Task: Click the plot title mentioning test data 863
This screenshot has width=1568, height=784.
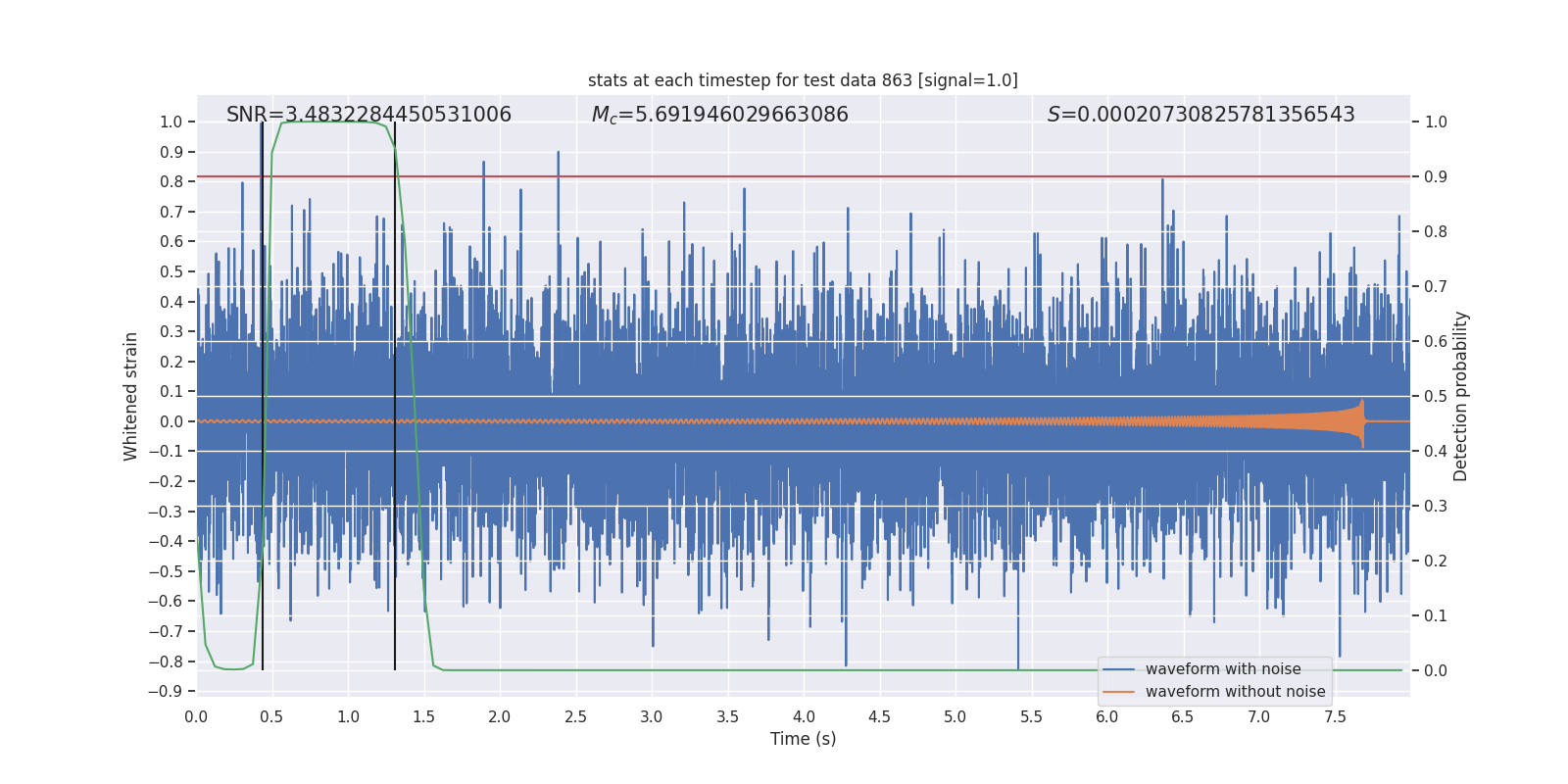Action: coord(803,80)
